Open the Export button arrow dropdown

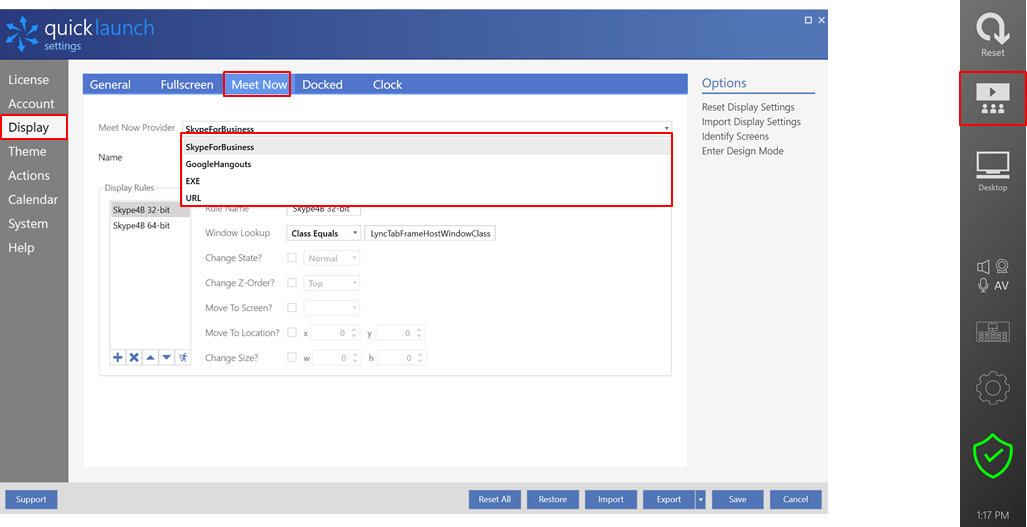coord(701,500)
